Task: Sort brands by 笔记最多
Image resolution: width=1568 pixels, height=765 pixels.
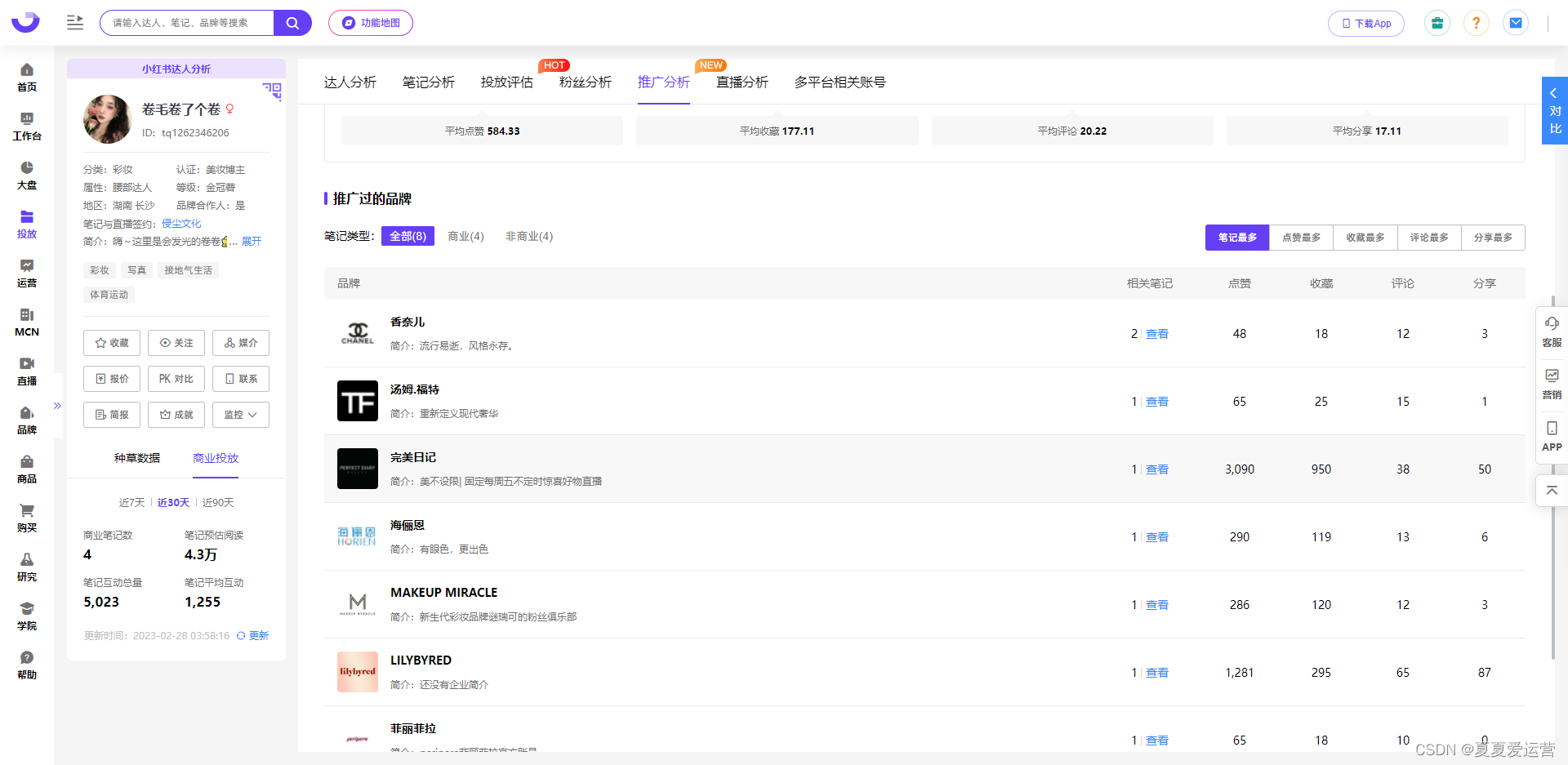Action: 1237,238
